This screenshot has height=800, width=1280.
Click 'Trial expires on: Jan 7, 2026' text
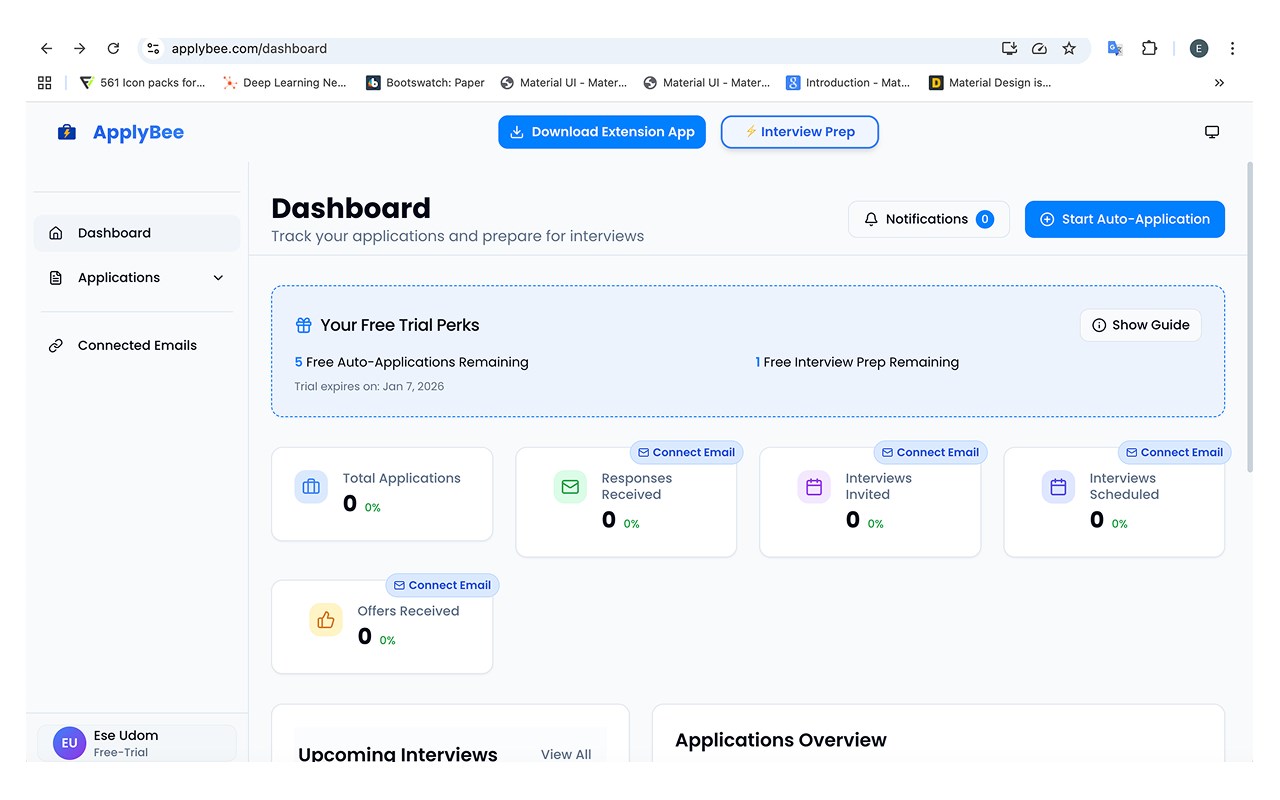(369, 386)
